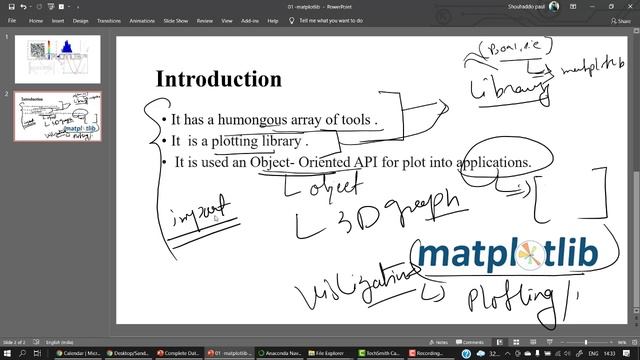Open the Transitions ribbon tab
Screen dimensions: 640x360
(109, 21)
